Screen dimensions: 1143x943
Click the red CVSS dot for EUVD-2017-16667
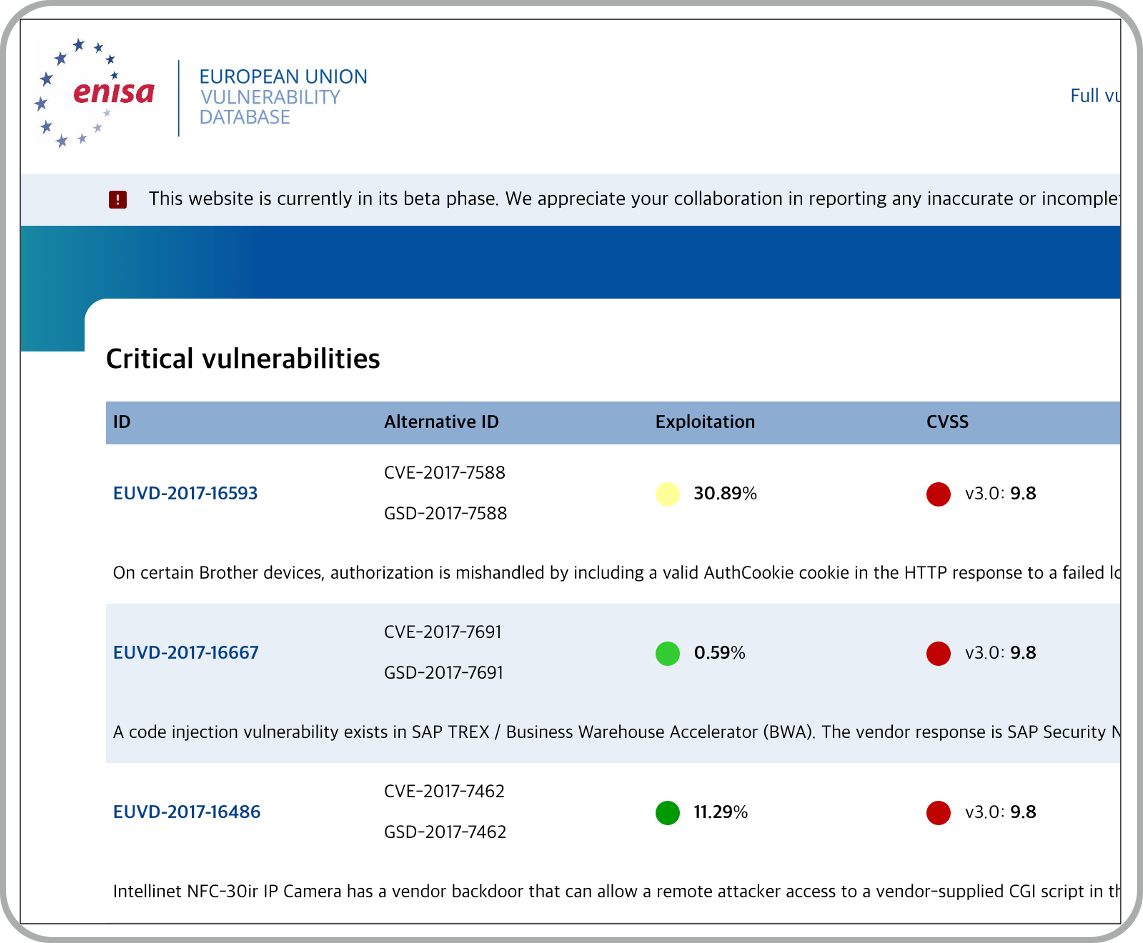click(x=938, y=654)
